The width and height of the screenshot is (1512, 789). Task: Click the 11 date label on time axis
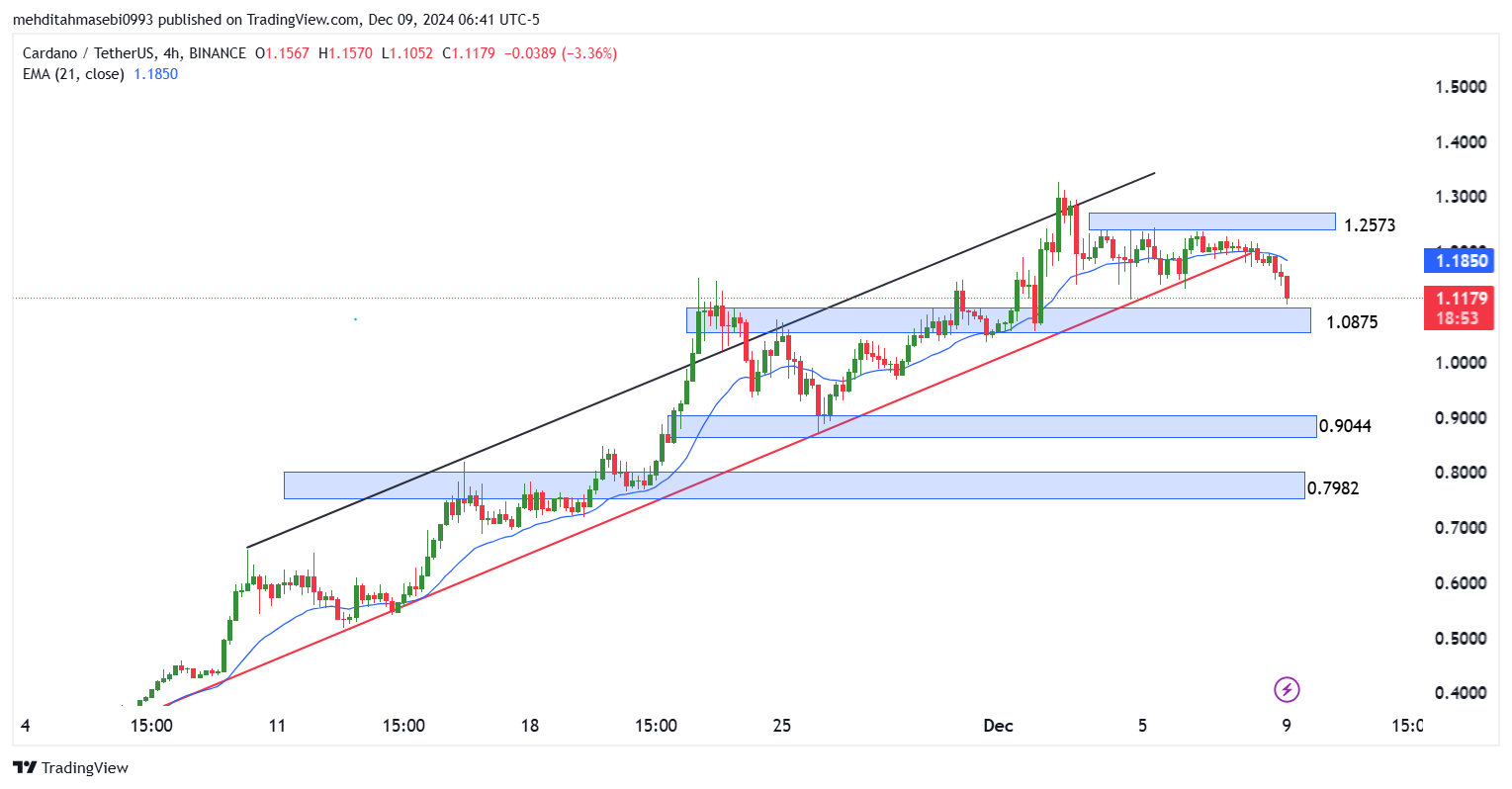point(277,726)
